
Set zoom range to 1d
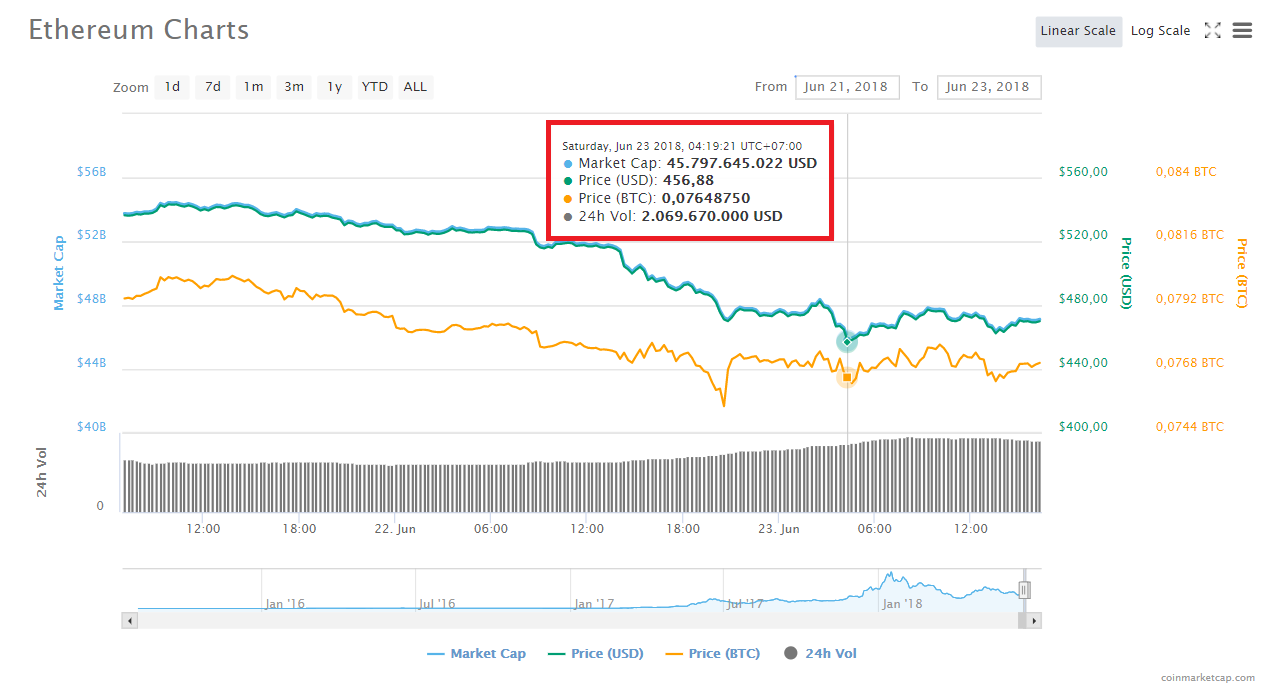point(173,87)
